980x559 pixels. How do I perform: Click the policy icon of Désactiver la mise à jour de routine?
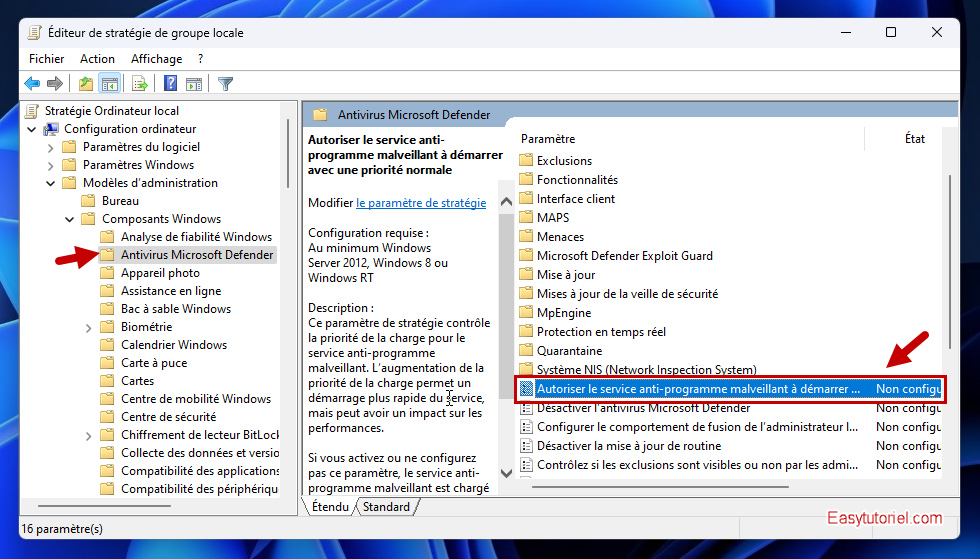pyautogui.click(x=526, y=446)
